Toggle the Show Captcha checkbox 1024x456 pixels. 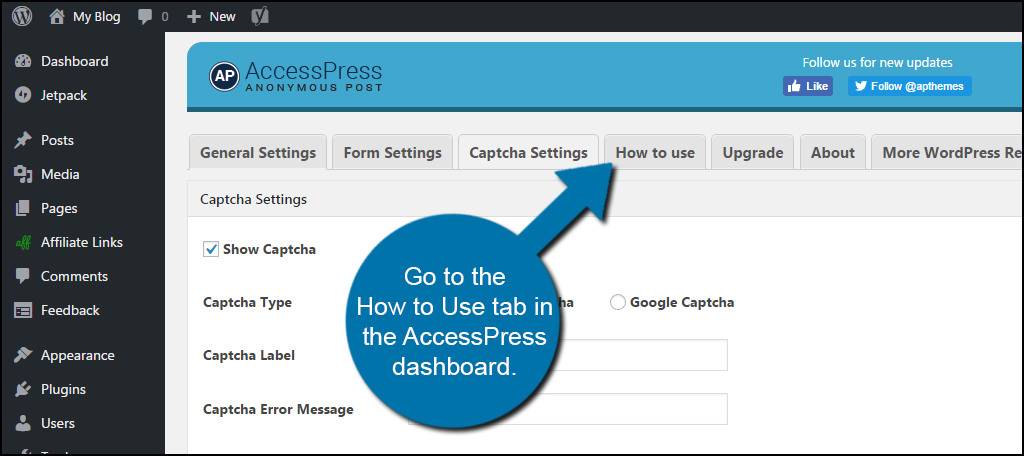[211, 249]
